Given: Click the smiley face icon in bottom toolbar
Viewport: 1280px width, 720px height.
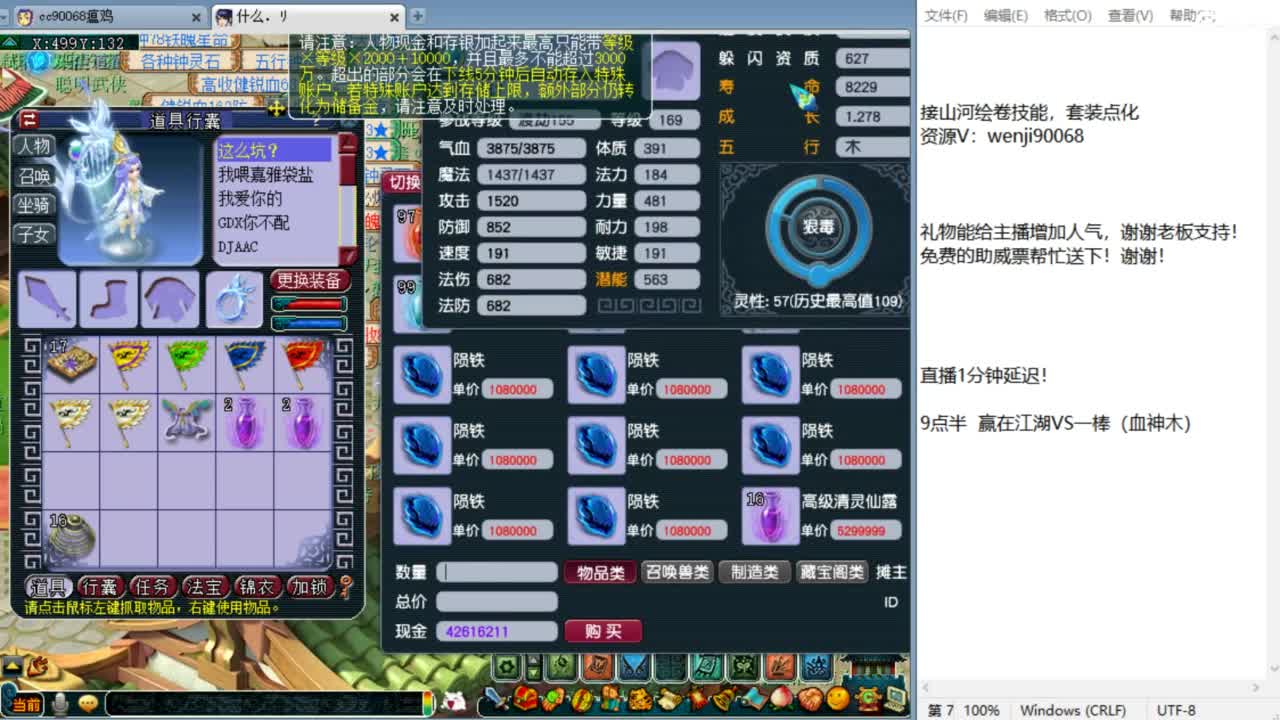Looking at the screenshot, I should (x=838, y=697).
